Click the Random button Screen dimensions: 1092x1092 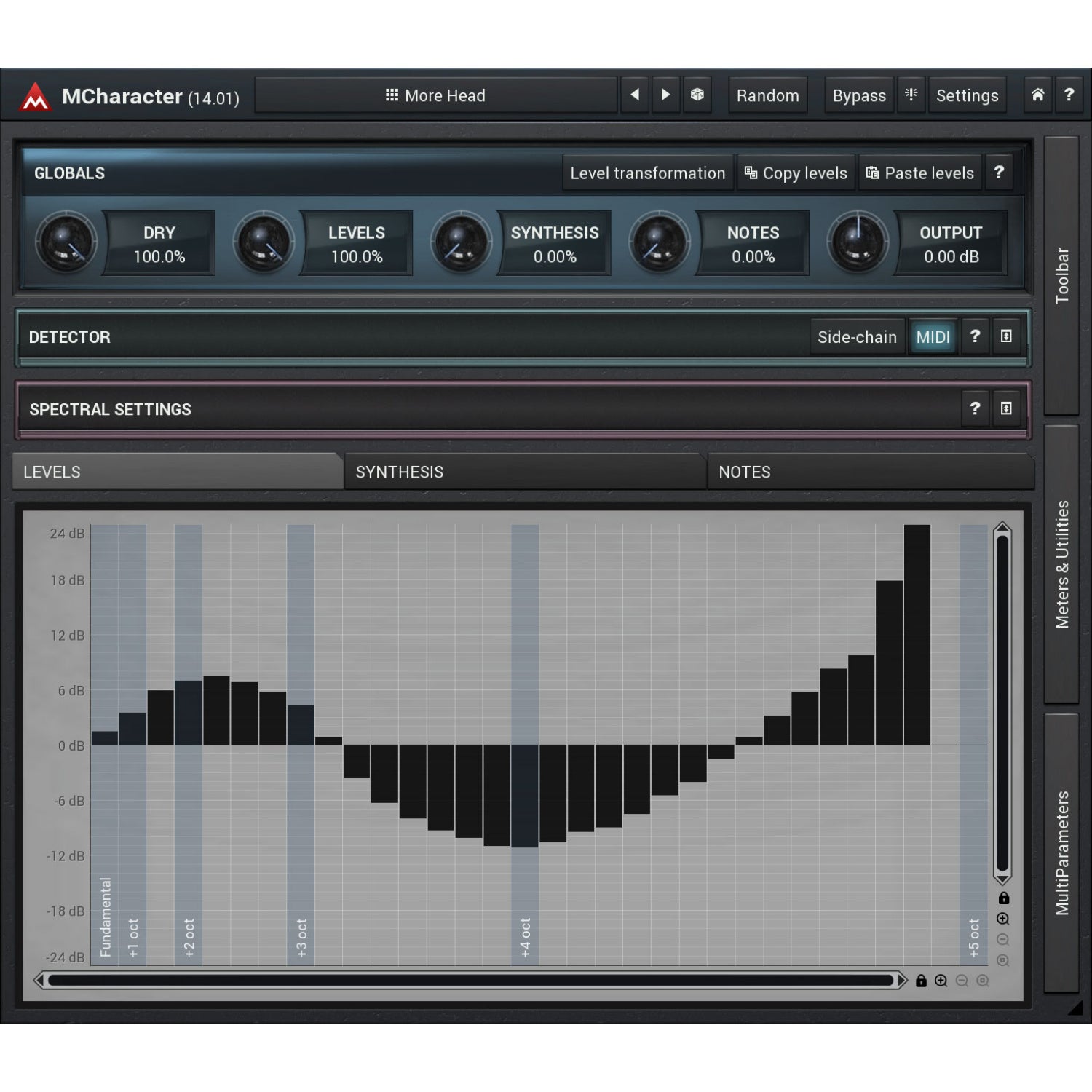[x=768, y=95]
